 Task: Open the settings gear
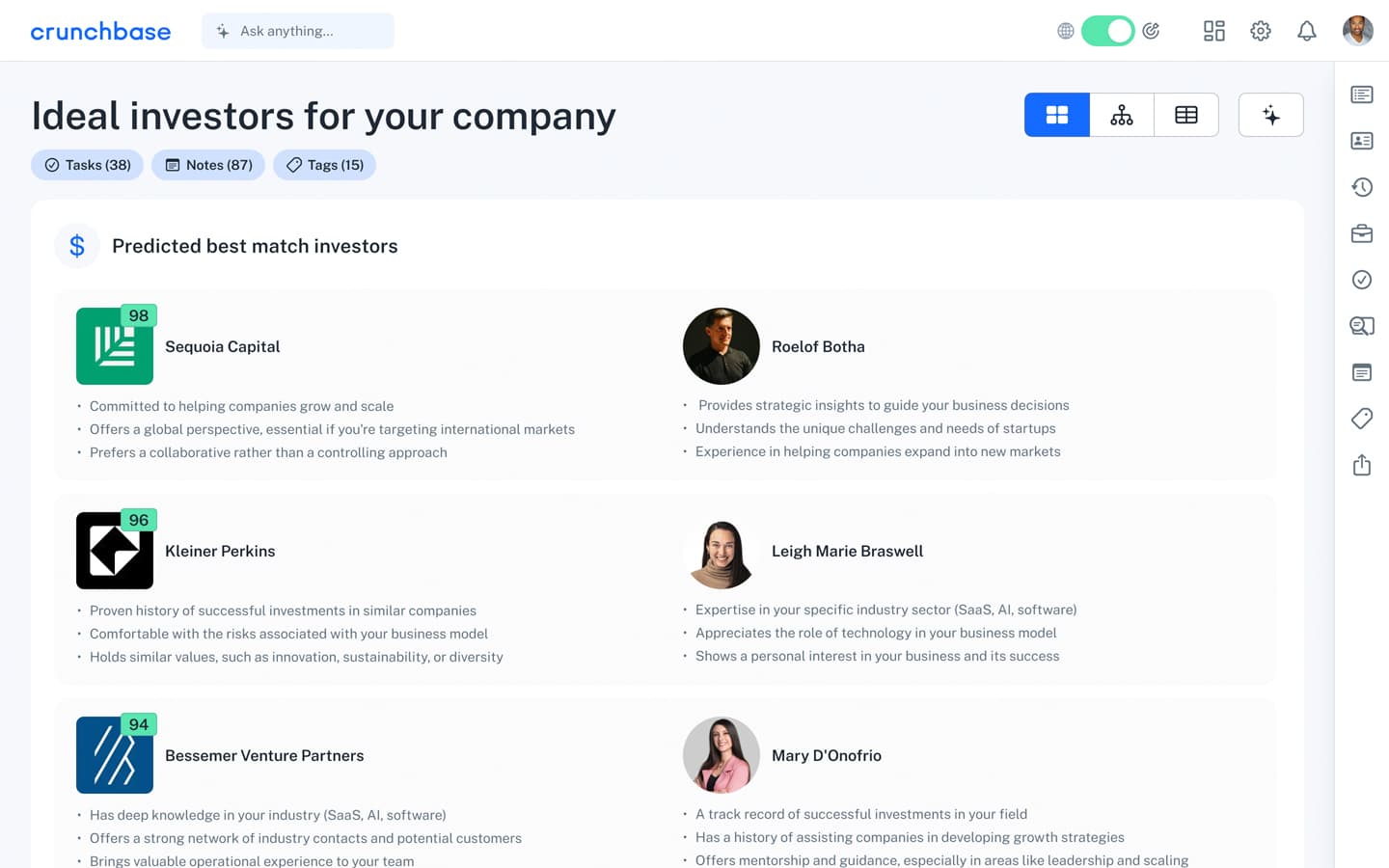point(1260,31)
